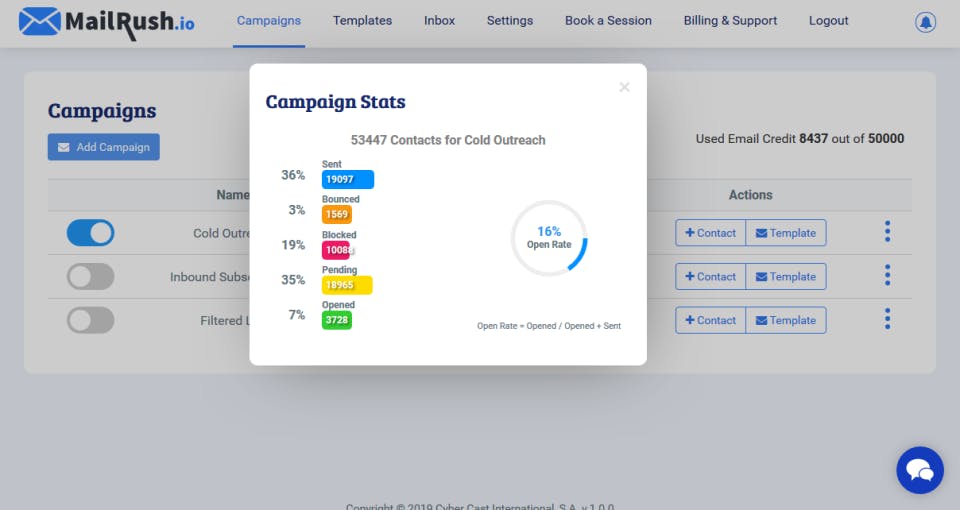Click the MailRush.io envelope logo
The height and width of the screenshot is (510, 960).
(x=40, y=21)
